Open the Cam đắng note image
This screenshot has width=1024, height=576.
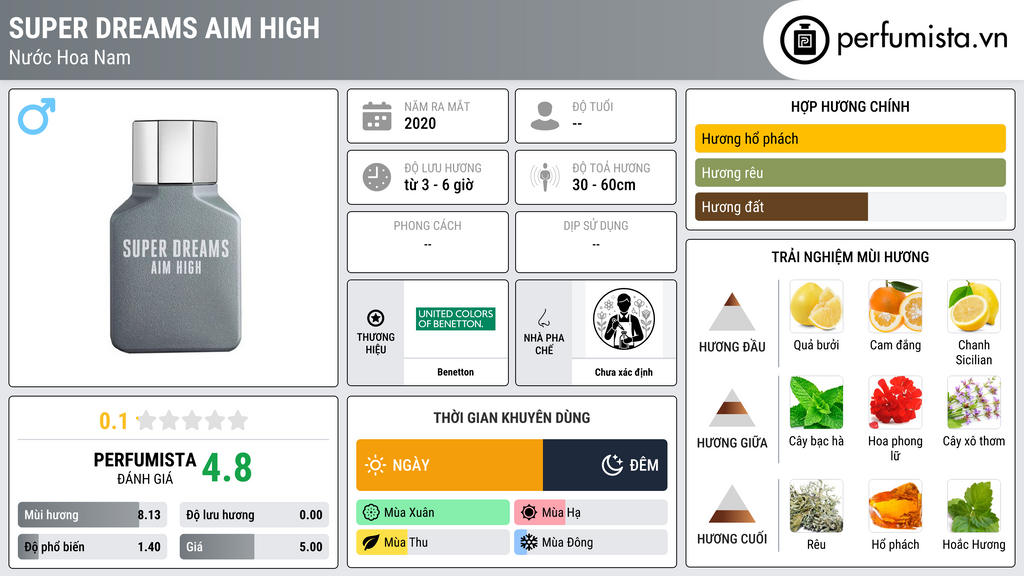click(x=895, y=307)
